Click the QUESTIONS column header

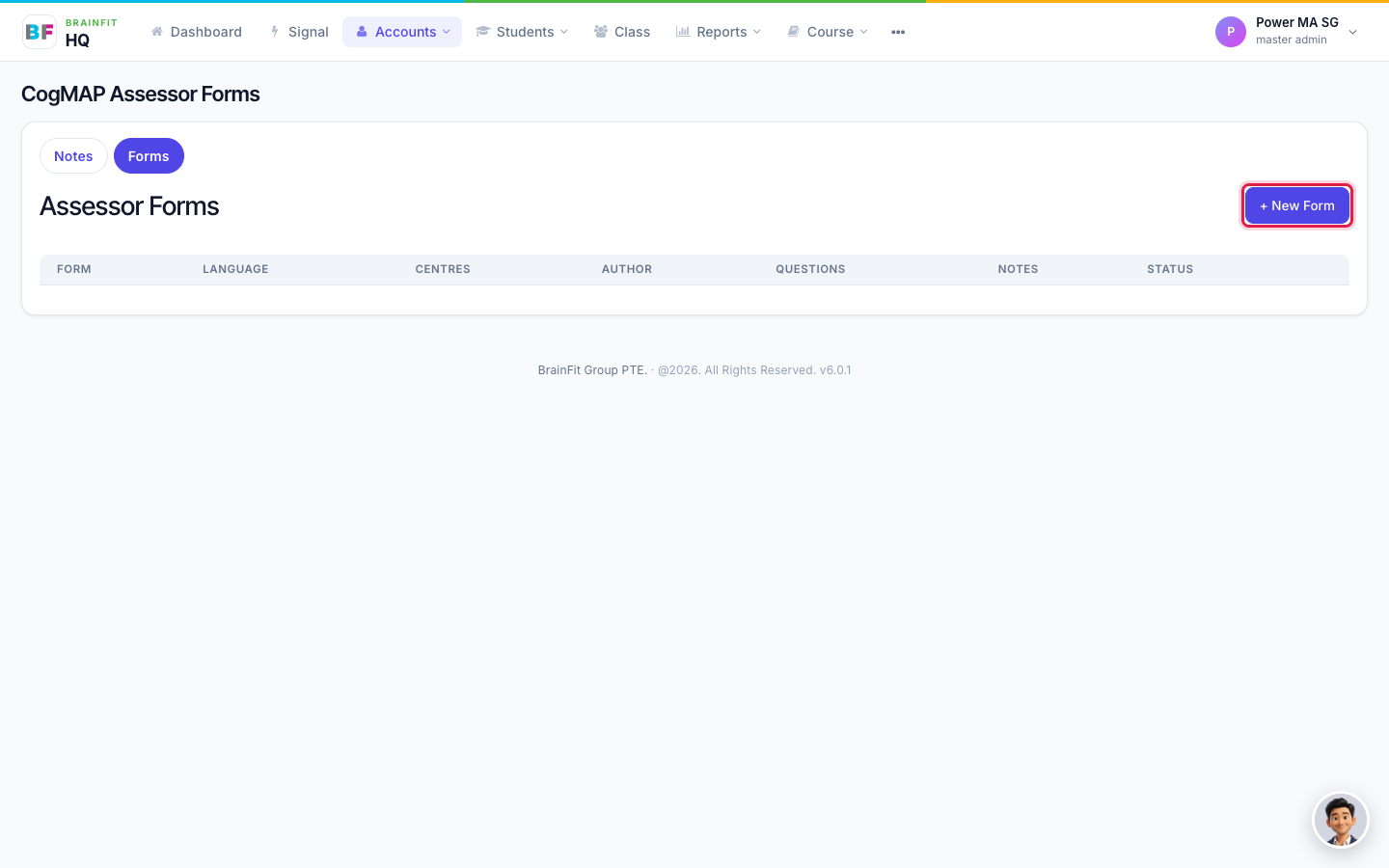pos(810,269)
